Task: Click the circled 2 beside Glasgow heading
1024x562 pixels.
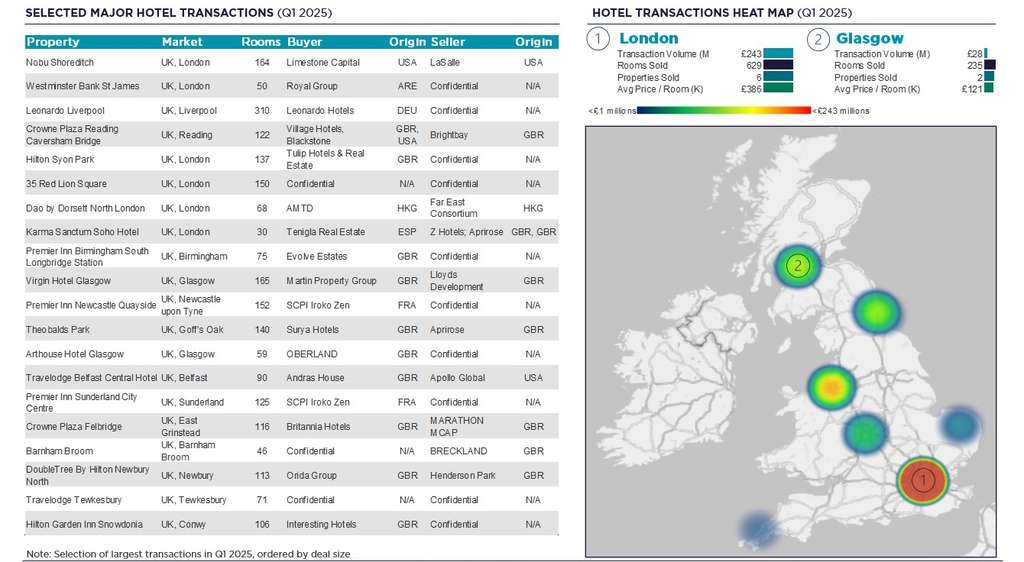Action: tap(818, 39)
